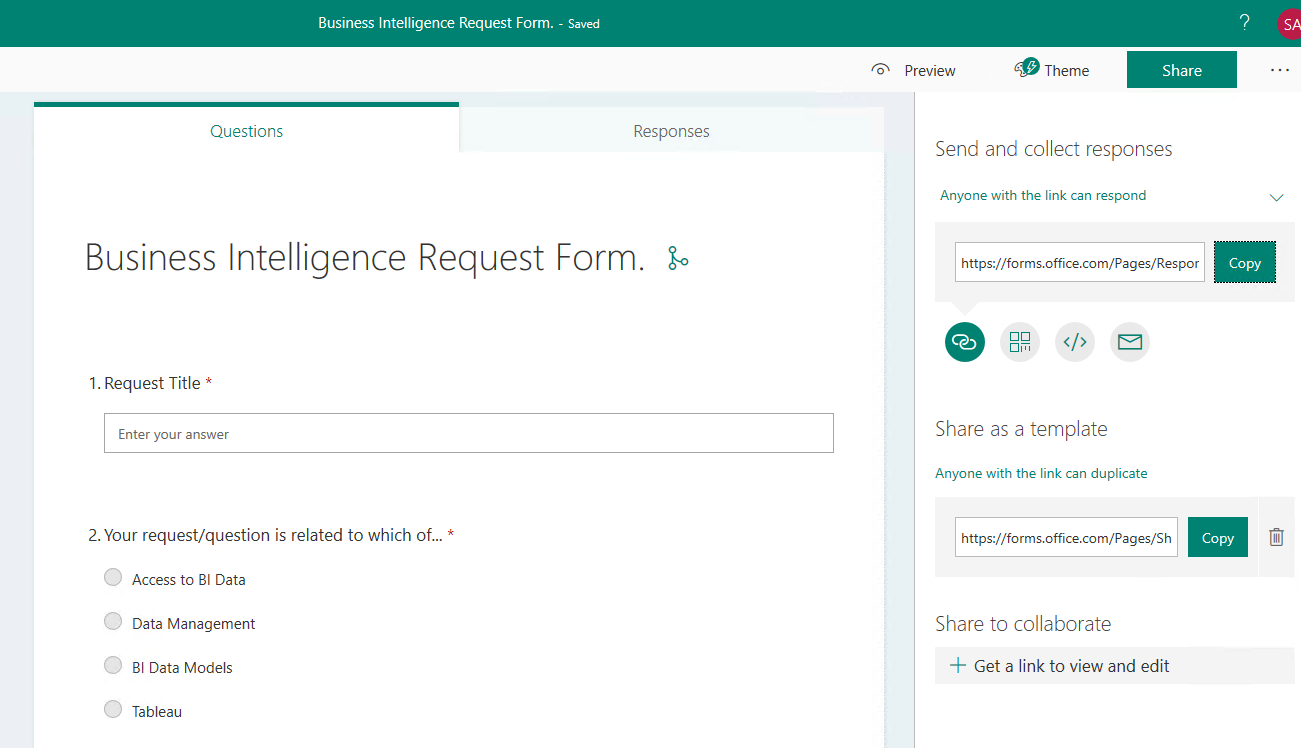The image size is (1301, 748).
Task: Click the Preview label
Action: pos(930,71)
